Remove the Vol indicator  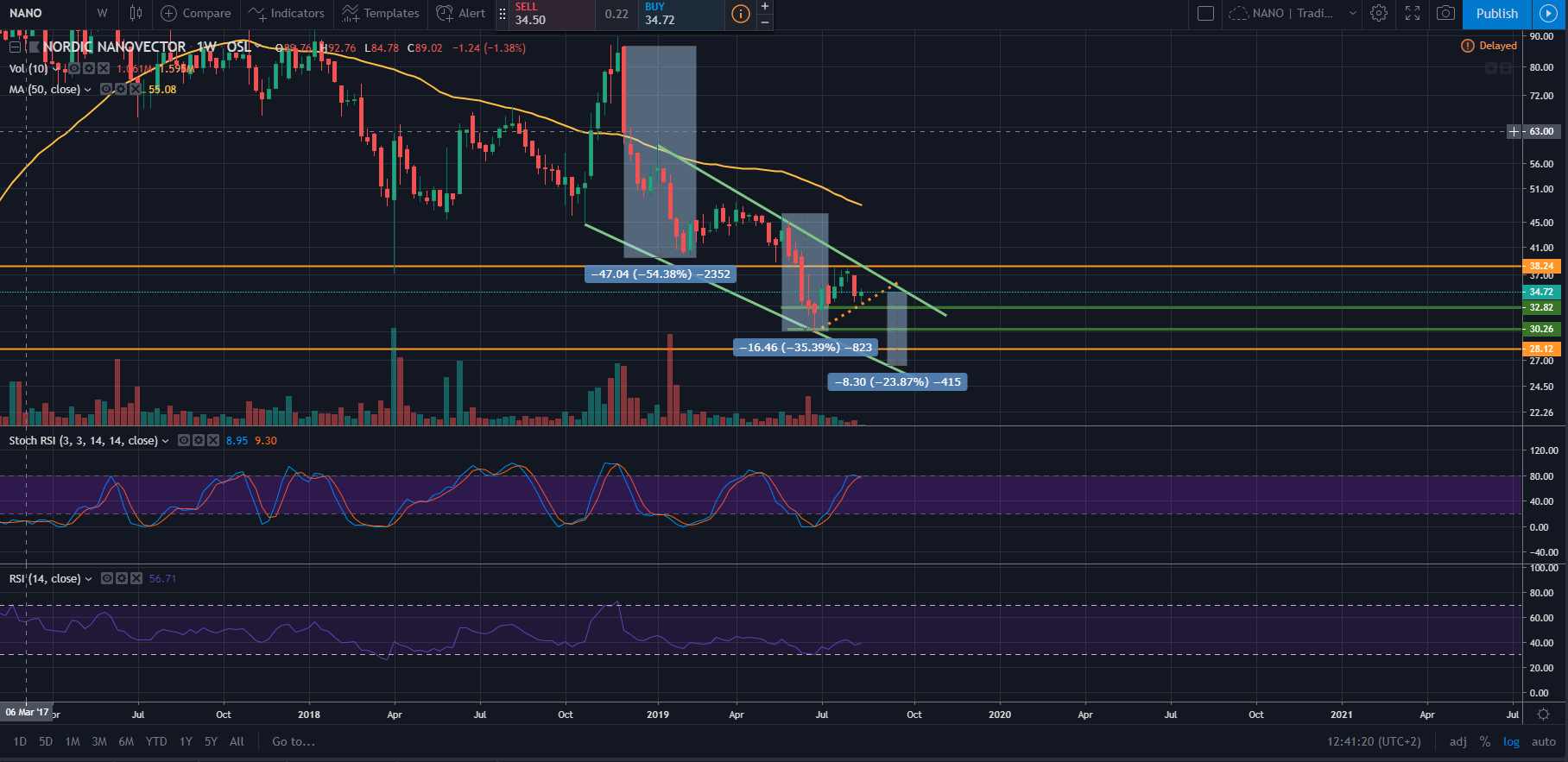click(104, 68)
